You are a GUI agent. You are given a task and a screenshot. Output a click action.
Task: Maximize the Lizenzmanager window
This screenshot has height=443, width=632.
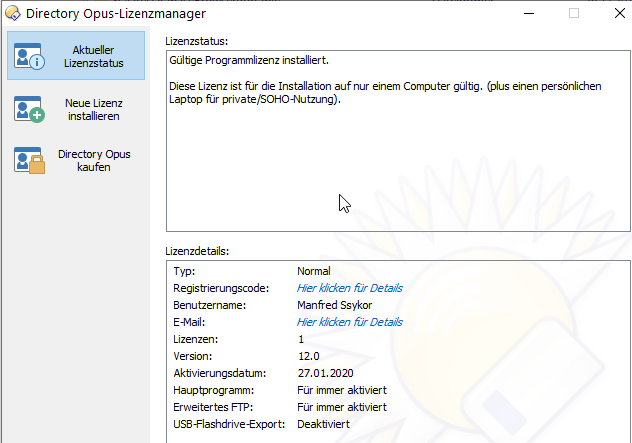[x=574, y=14]
